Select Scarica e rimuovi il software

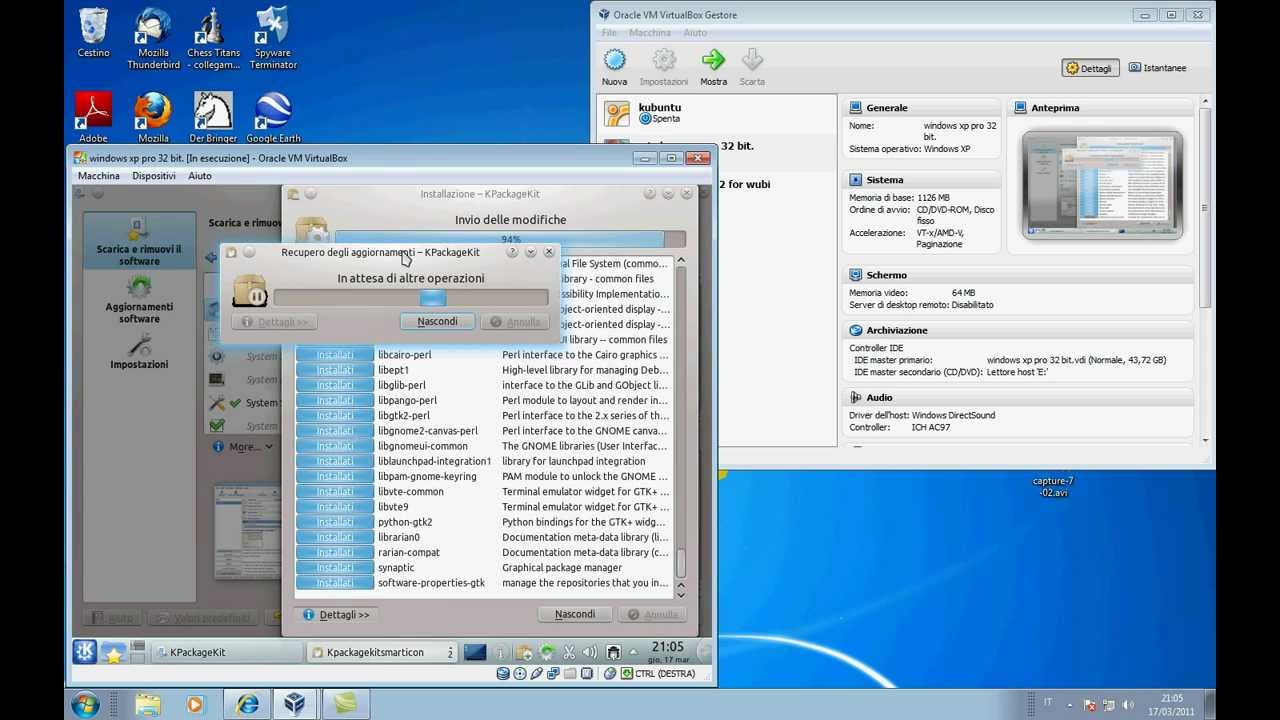click(x=139, y=241)
